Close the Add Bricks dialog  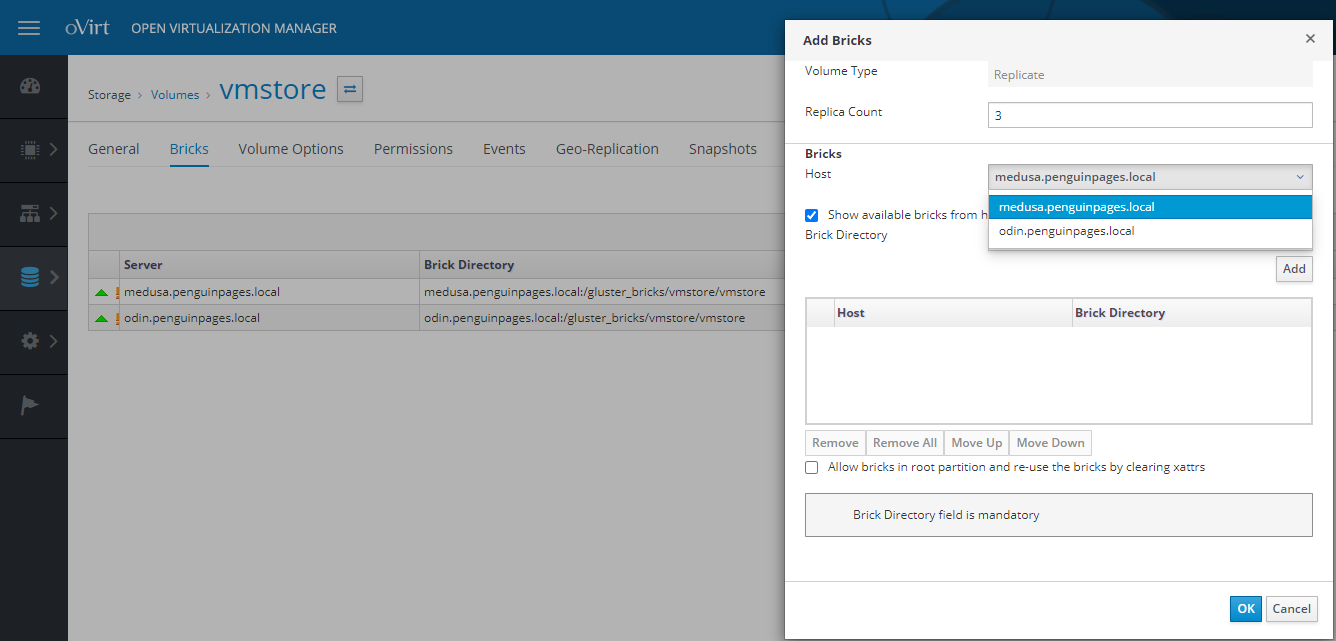1310,39
